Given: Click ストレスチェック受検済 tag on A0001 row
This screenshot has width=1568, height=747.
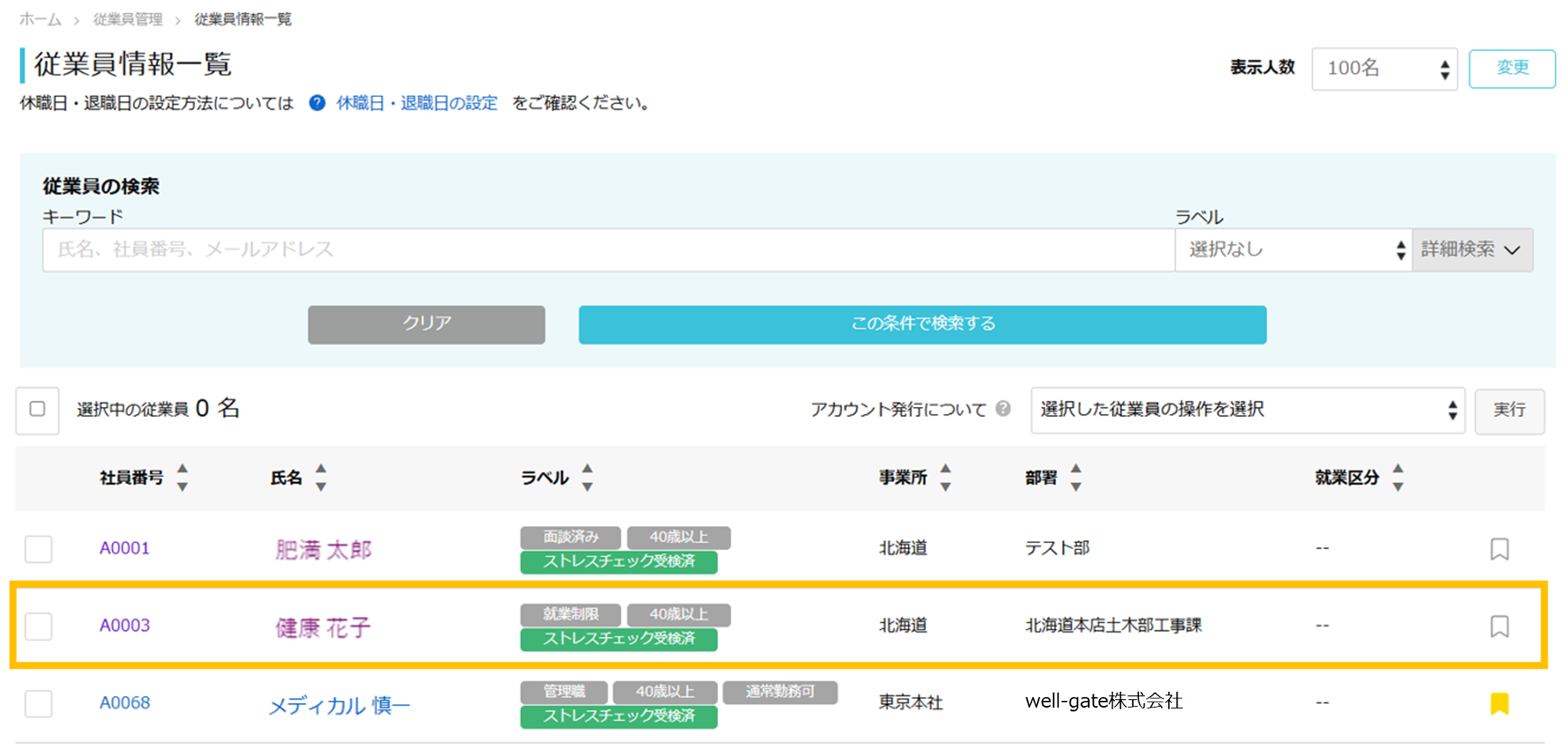Looking at the screenshot, I should (619, 561).
